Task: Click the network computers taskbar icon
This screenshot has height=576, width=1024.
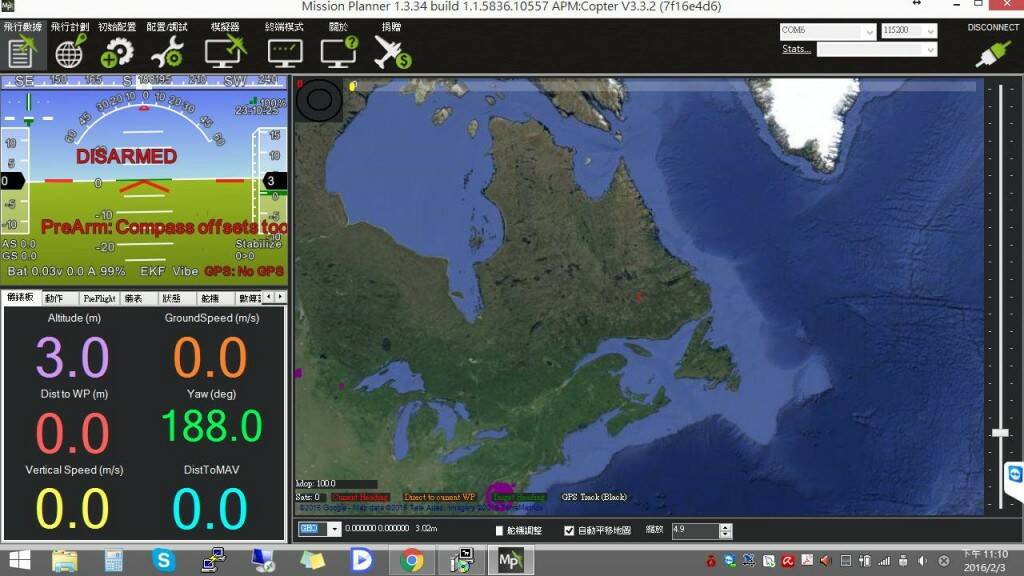Action: click(x=213, y=560)
